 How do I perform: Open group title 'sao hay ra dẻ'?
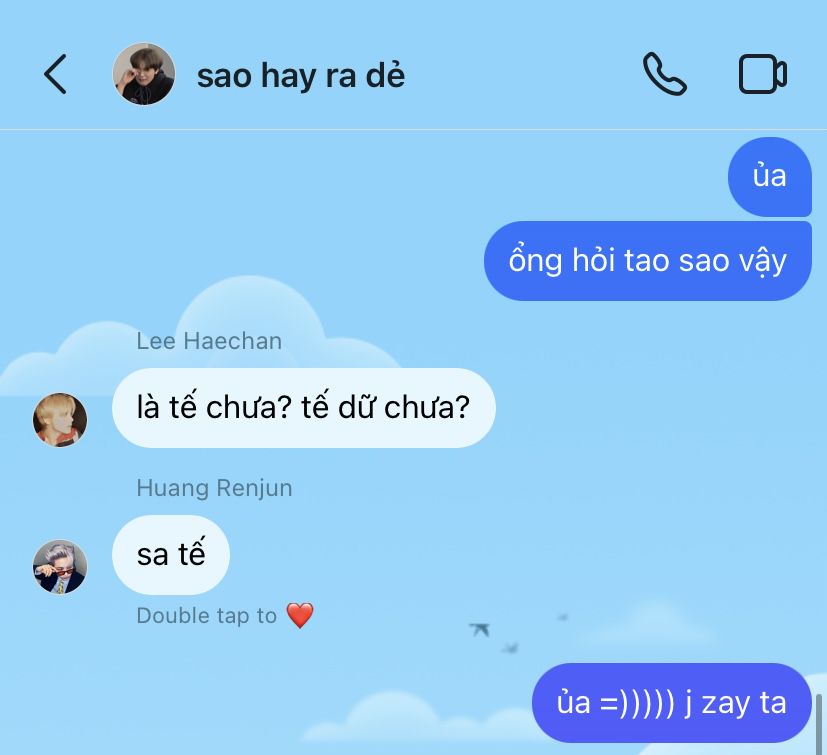click(301, 75)
